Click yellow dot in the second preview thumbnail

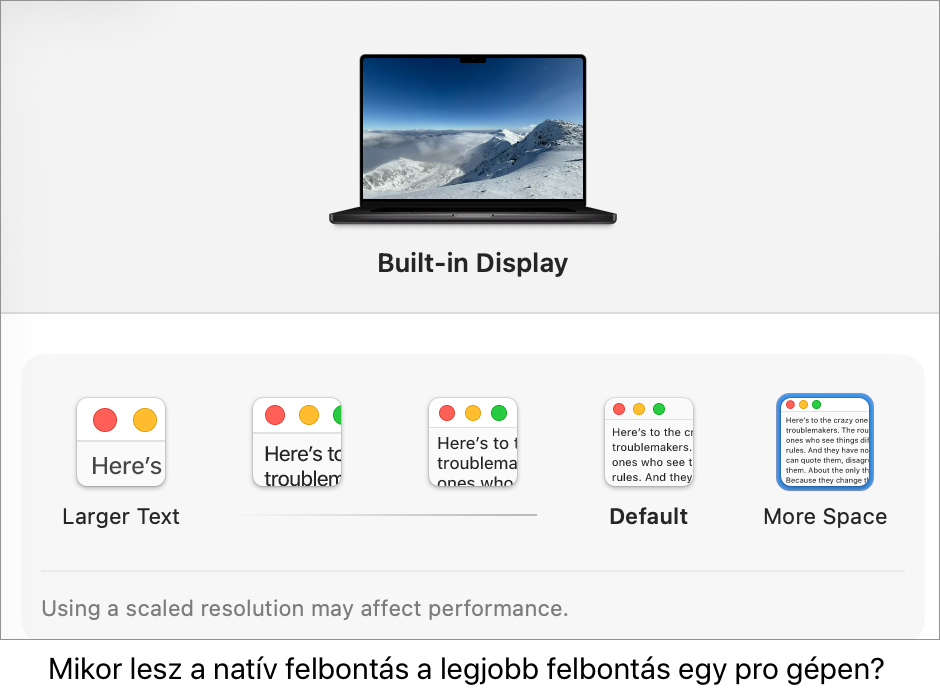click(x=309, y=414)
